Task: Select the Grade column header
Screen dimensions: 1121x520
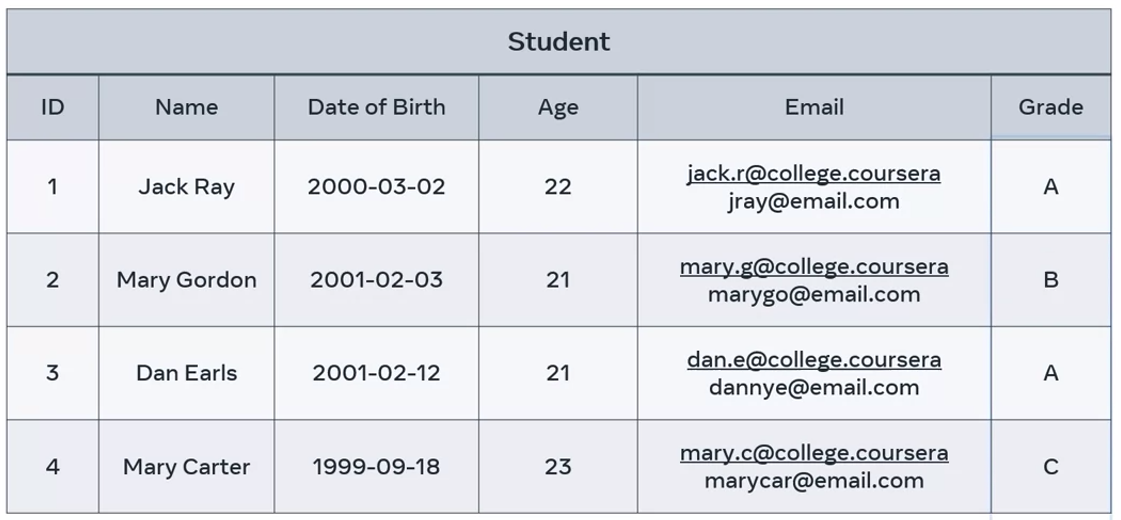Action: [x=1050, y=107]
